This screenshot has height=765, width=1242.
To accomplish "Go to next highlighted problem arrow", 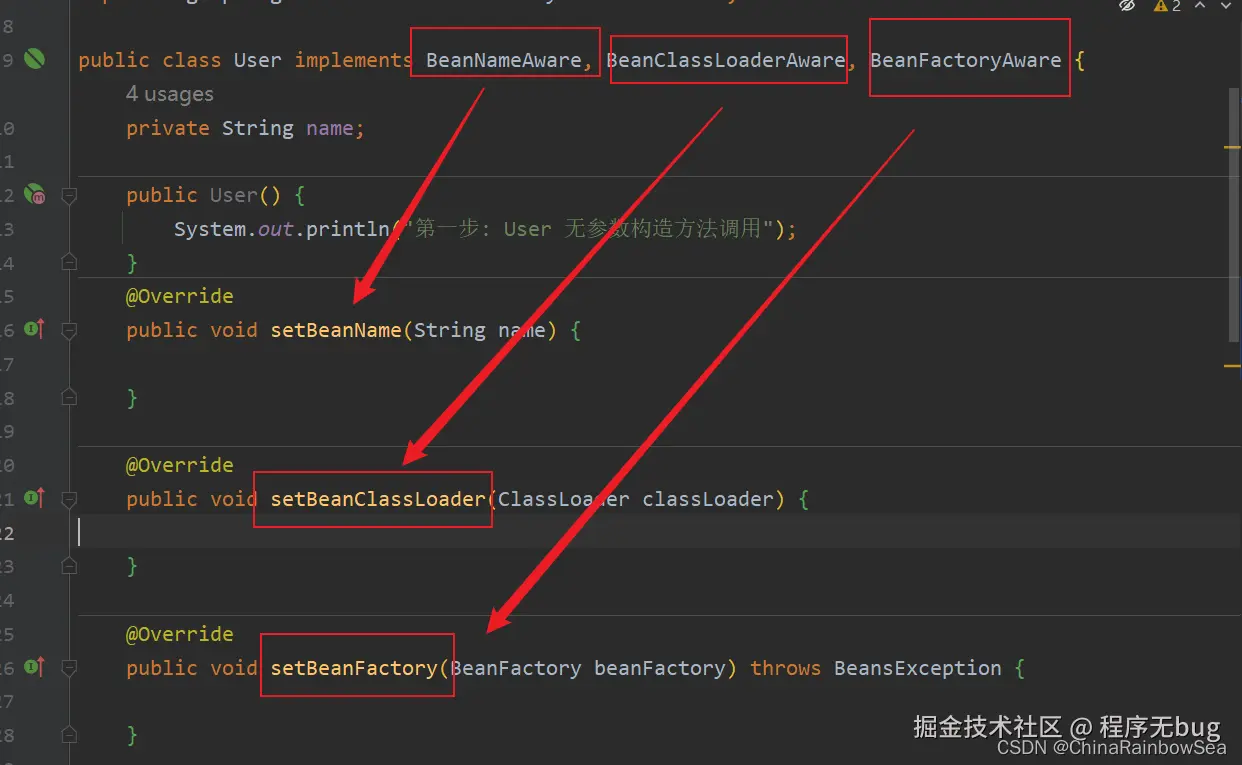I will (1224, 5).
